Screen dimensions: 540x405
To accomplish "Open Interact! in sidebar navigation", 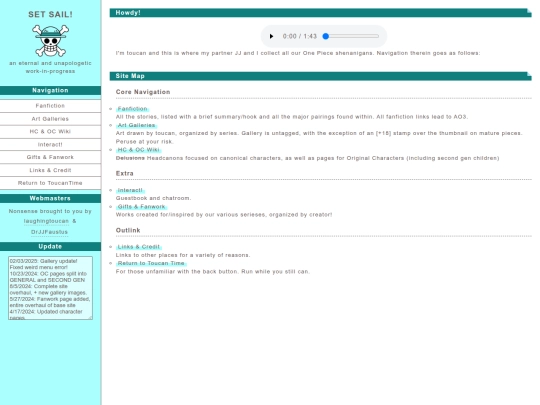I will (x=50, y=145).
